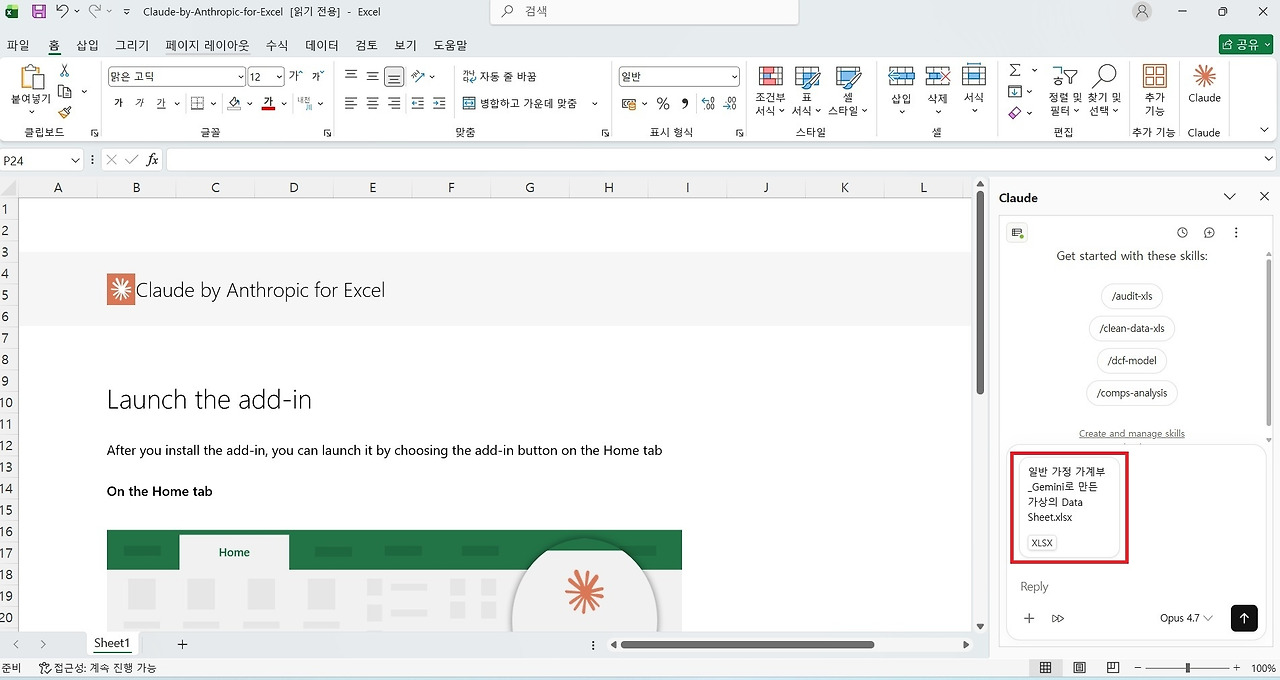The height and width of the screenshot is (680, 1280).
Task: Open the 수식 ribbon tab
Action: 277,45
